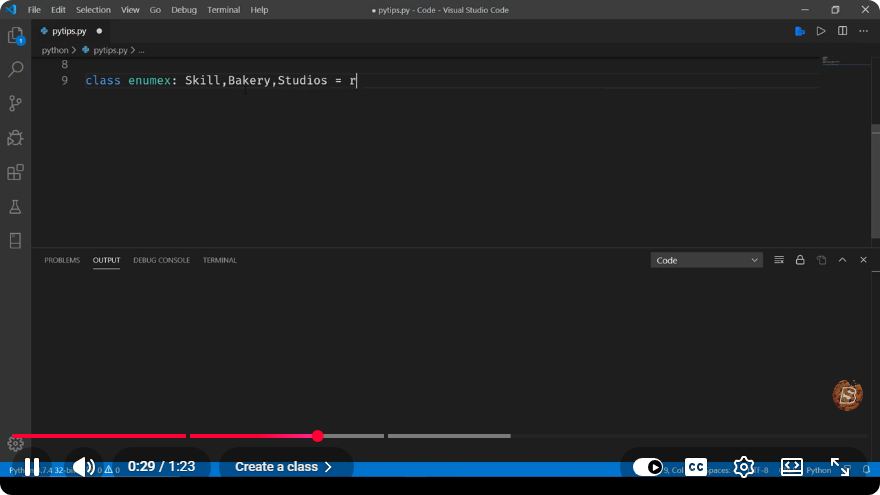
Task: Open the video player settings gear
Action: click(x=744, y=467)
